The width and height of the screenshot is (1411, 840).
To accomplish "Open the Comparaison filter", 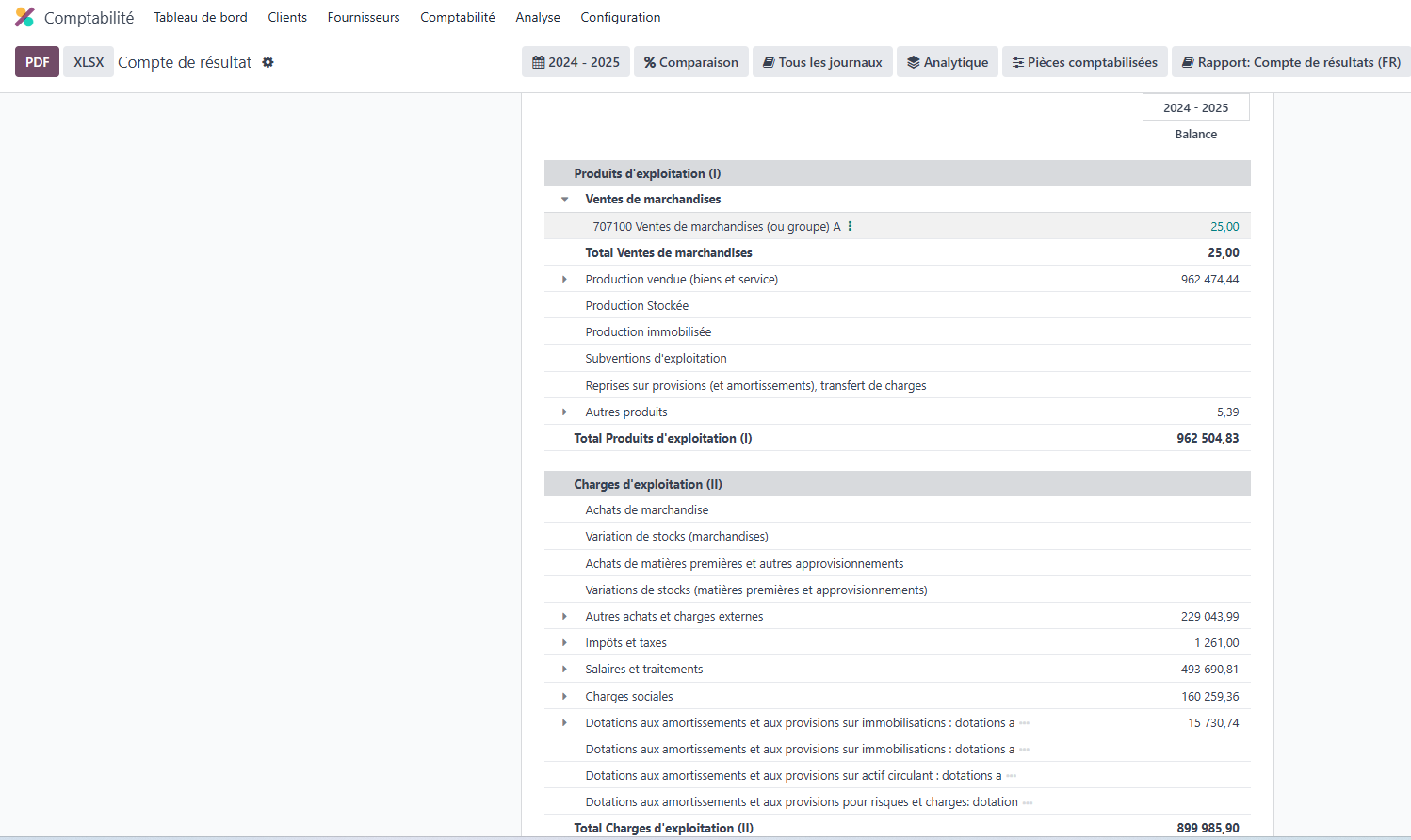I will click(690, 62).
